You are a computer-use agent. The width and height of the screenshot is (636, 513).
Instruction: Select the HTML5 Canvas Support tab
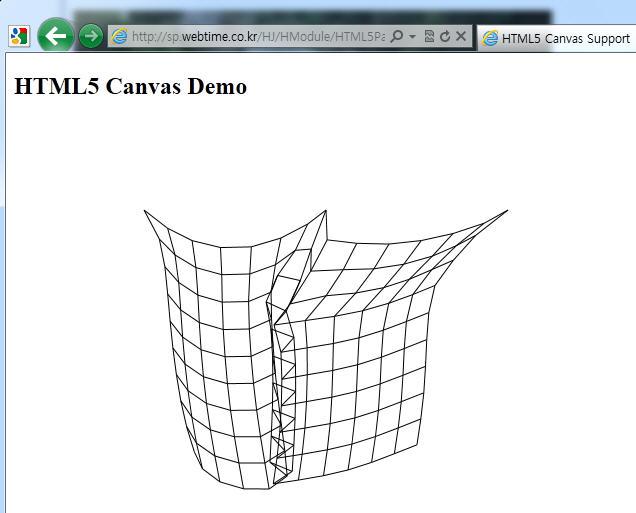coord(557,39)
